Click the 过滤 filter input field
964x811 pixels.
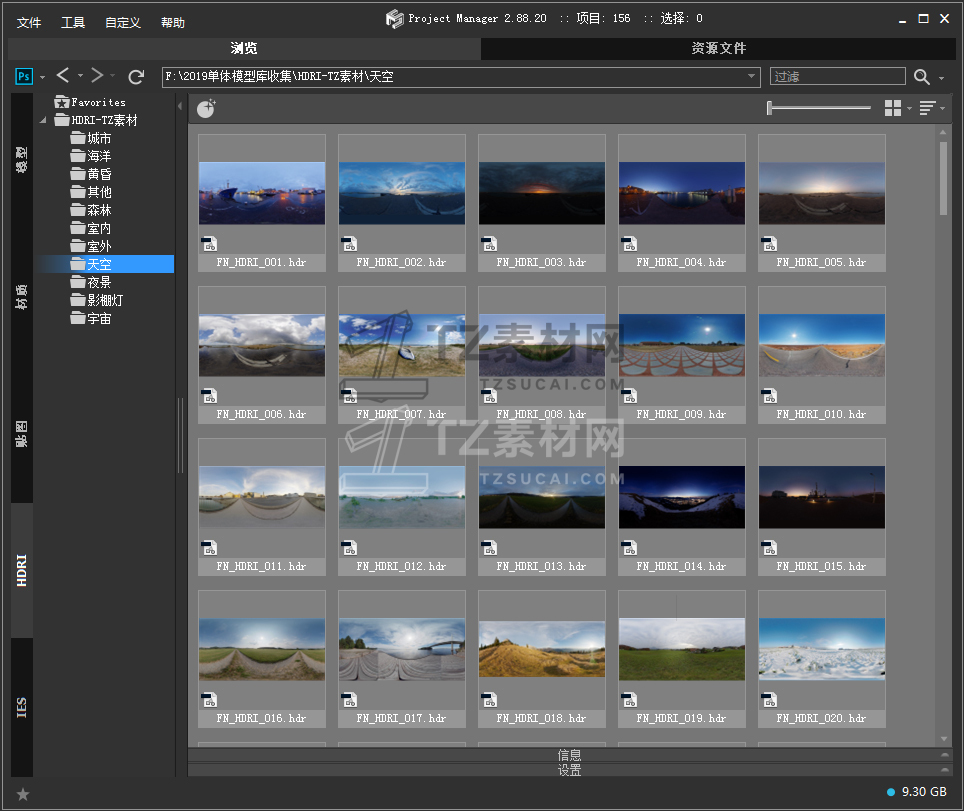pos(837,76)
